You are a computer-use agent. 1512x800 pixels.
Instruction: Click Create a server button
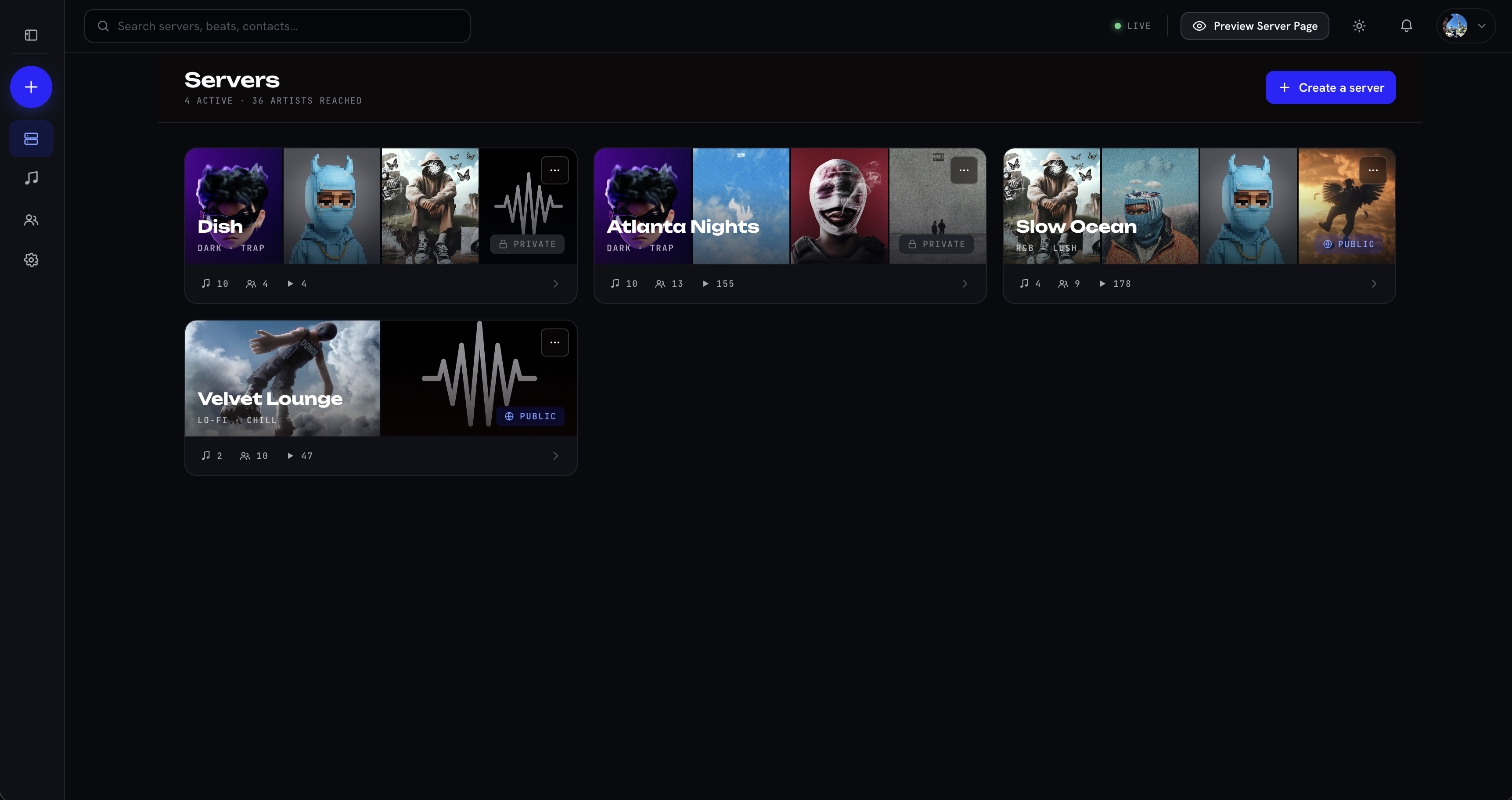tap(1331, 87)
